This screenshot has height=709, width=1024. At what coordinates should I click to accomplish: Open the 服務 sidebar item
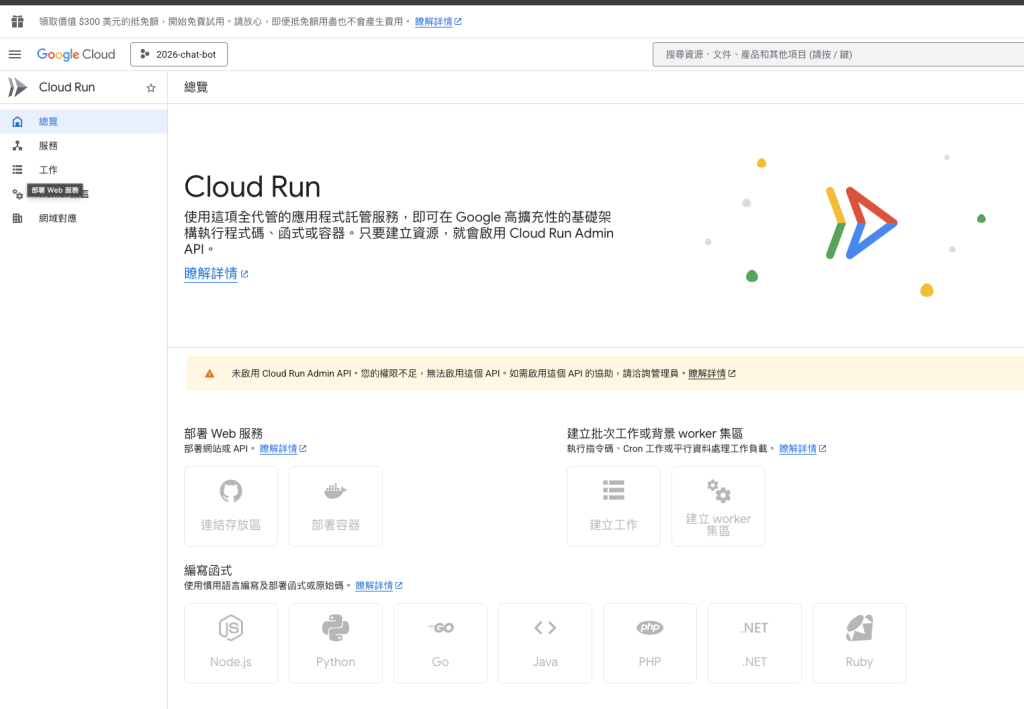click(x=84, y=146)
